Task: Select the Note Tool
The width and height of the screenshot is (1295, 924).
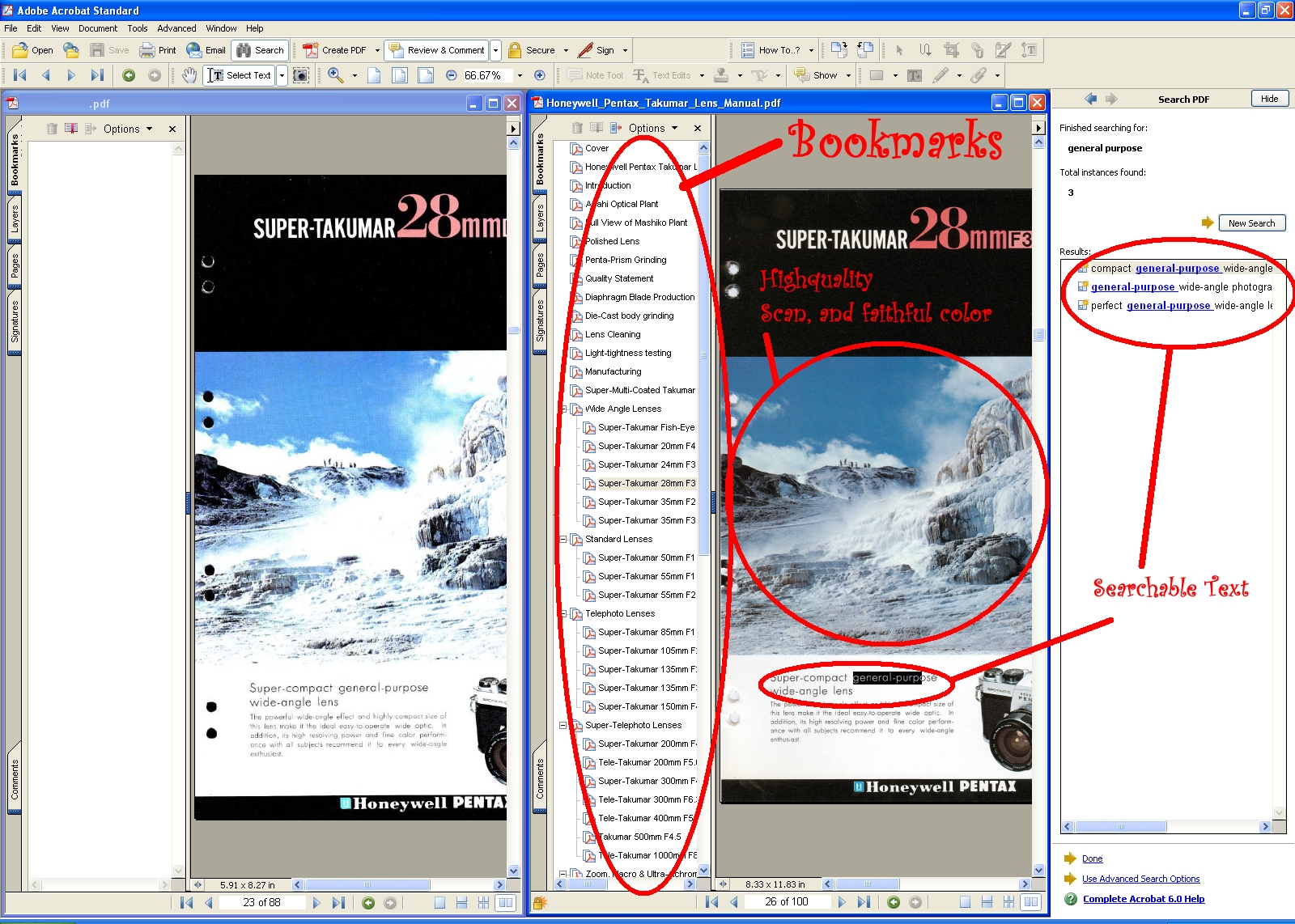Action: click(x=595, y=75)
